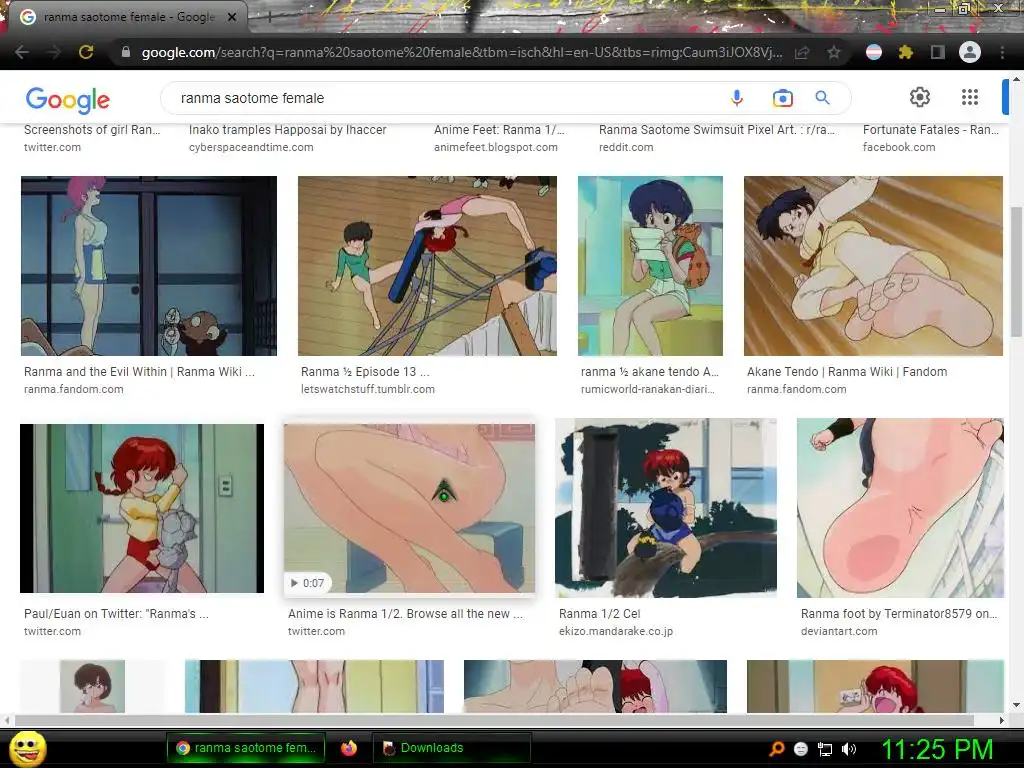Click Inako tramples Happosai by lhaccer caption
The height and width of the screenshot is (768, 1024).
287,129
